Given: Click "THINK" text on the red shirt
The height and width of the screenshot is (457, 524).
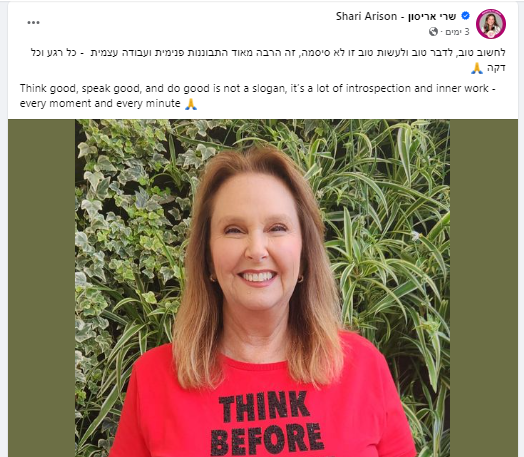Looking at the screenshot, I should tap(264, 406).
